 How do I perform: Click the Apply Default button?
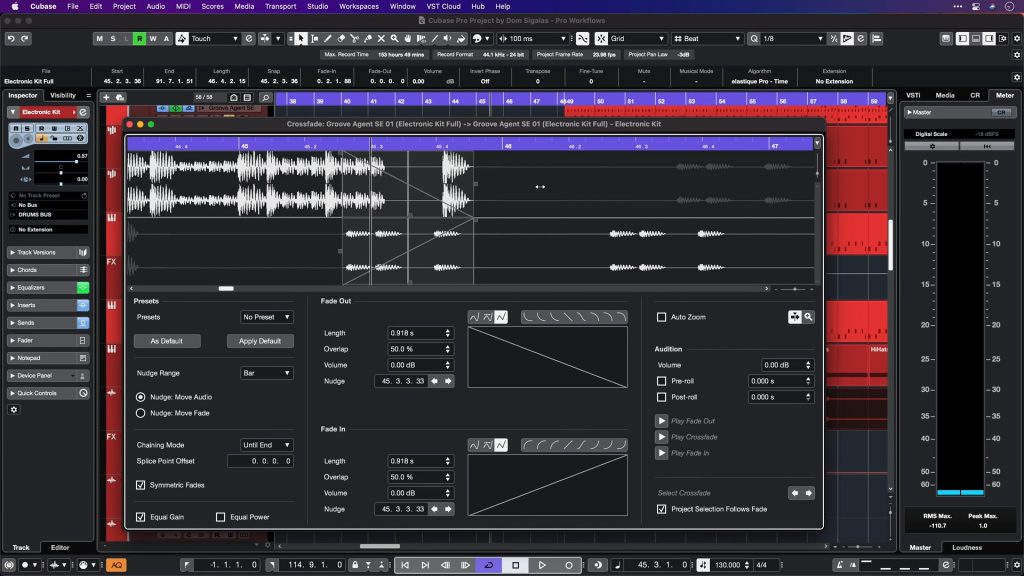click(x=259, y=340)
